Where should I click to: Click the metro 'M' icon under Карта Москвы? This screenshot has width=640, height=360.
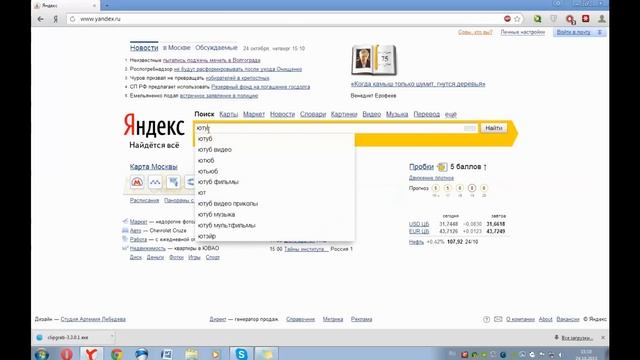point(137,182)
